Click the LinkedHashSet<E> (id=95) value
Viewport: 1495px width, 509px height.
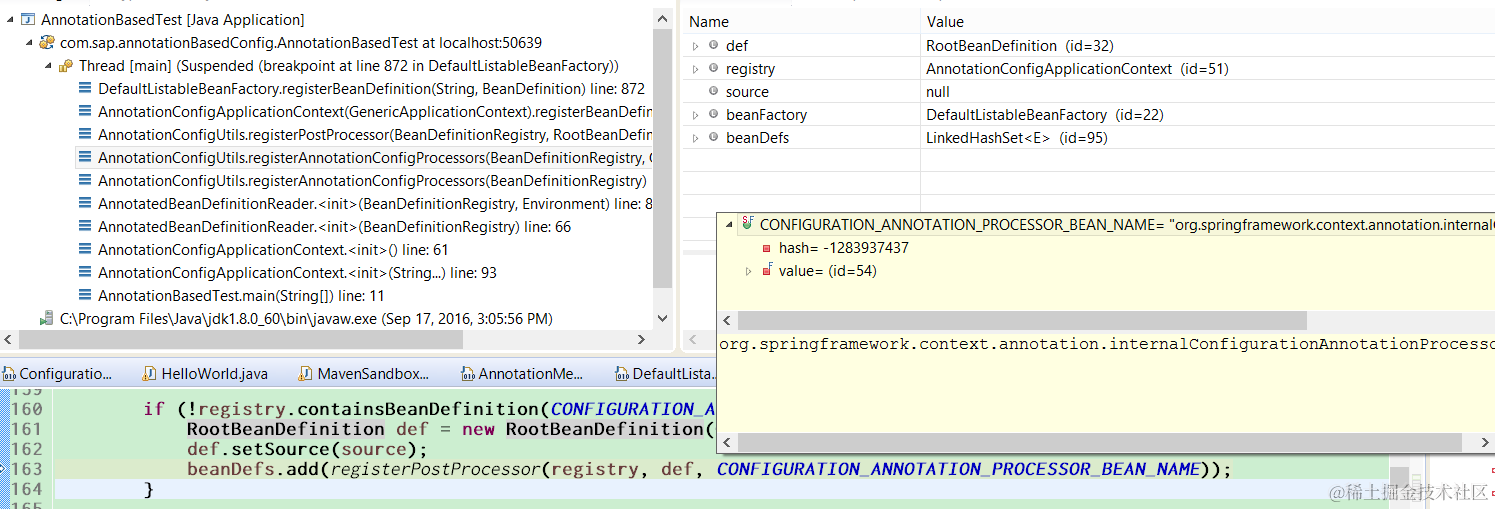pos(1016,138)
